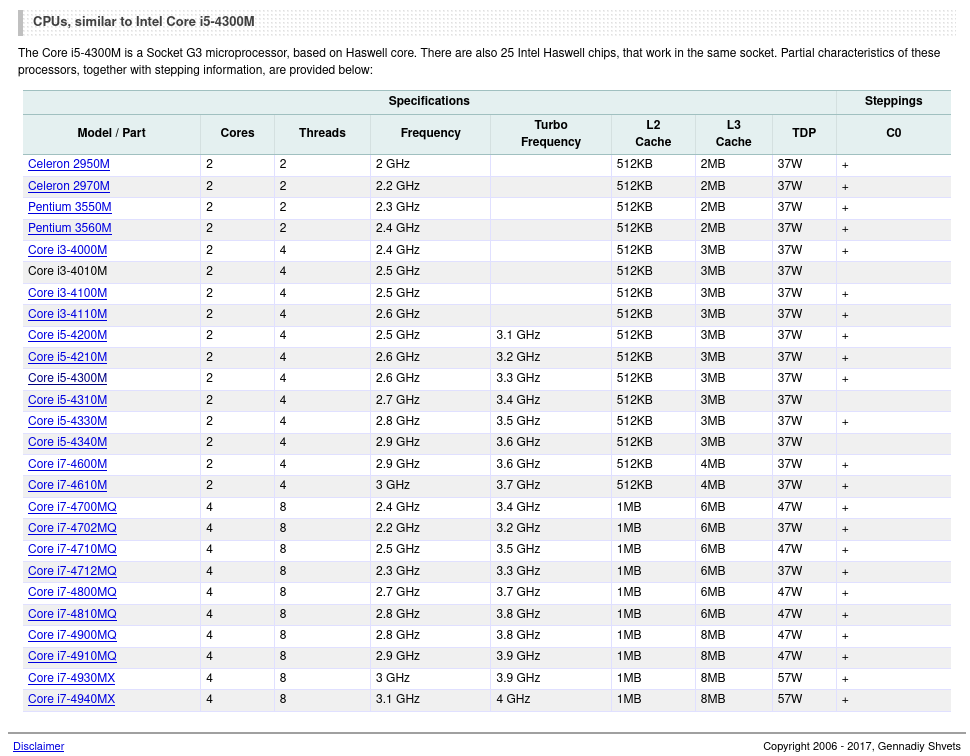Click the Specifications group header

click(429, 101)
